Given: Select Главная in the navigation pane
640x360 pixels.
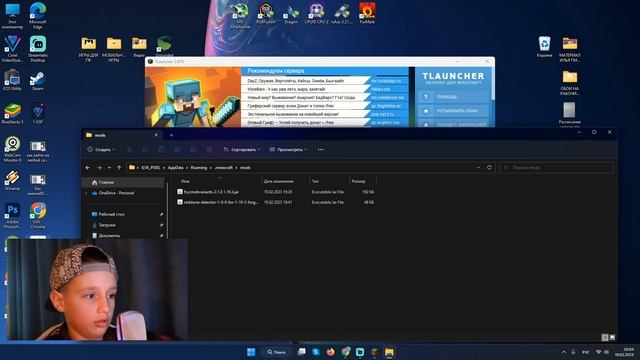Looking at the screenshot, I should 124,182.
